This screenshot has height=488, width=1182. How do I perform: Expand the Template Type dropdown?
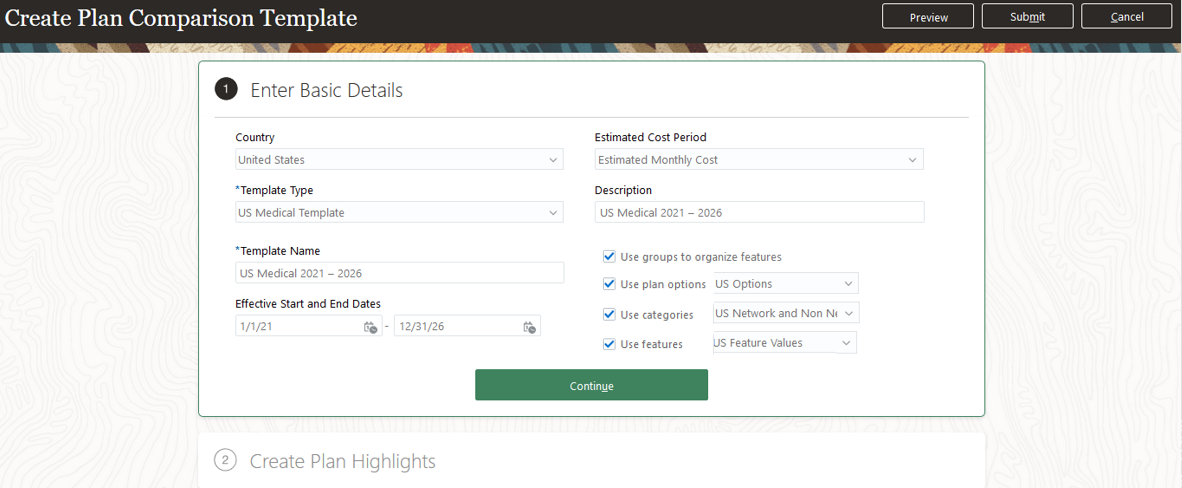point(554,213)
